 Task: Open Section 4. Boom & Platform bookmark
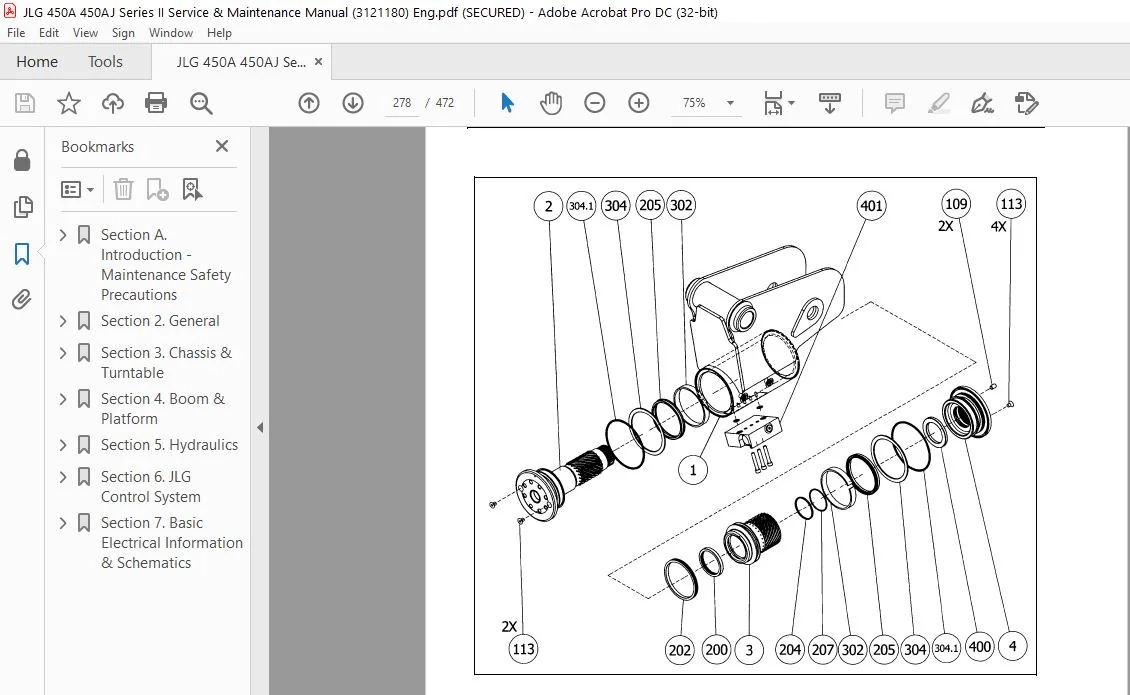[x=163, y=409]
